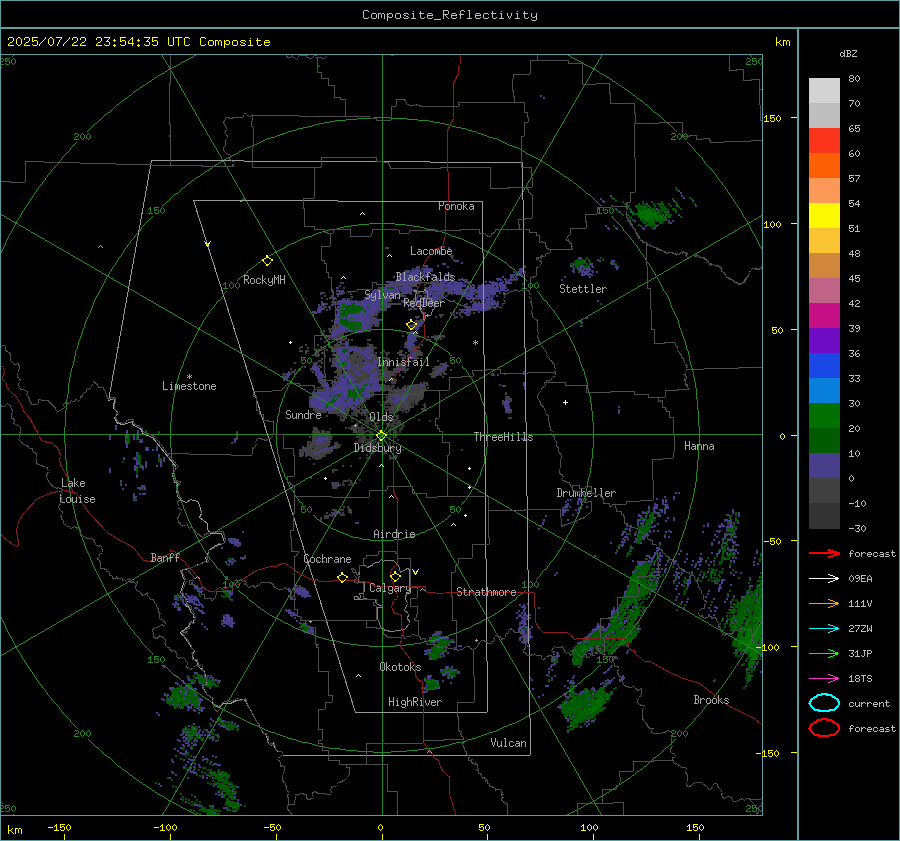
Task: Click the Ponoka city label
Action: point(456,206)
